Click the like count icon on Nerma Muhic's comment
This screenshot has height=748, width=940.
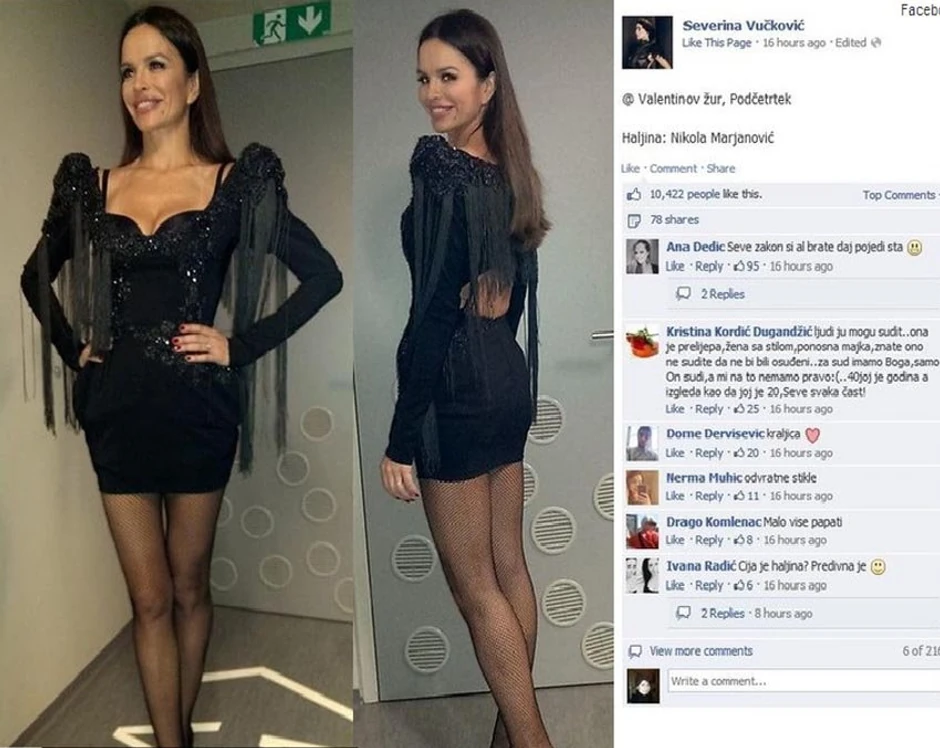[739, 496]
